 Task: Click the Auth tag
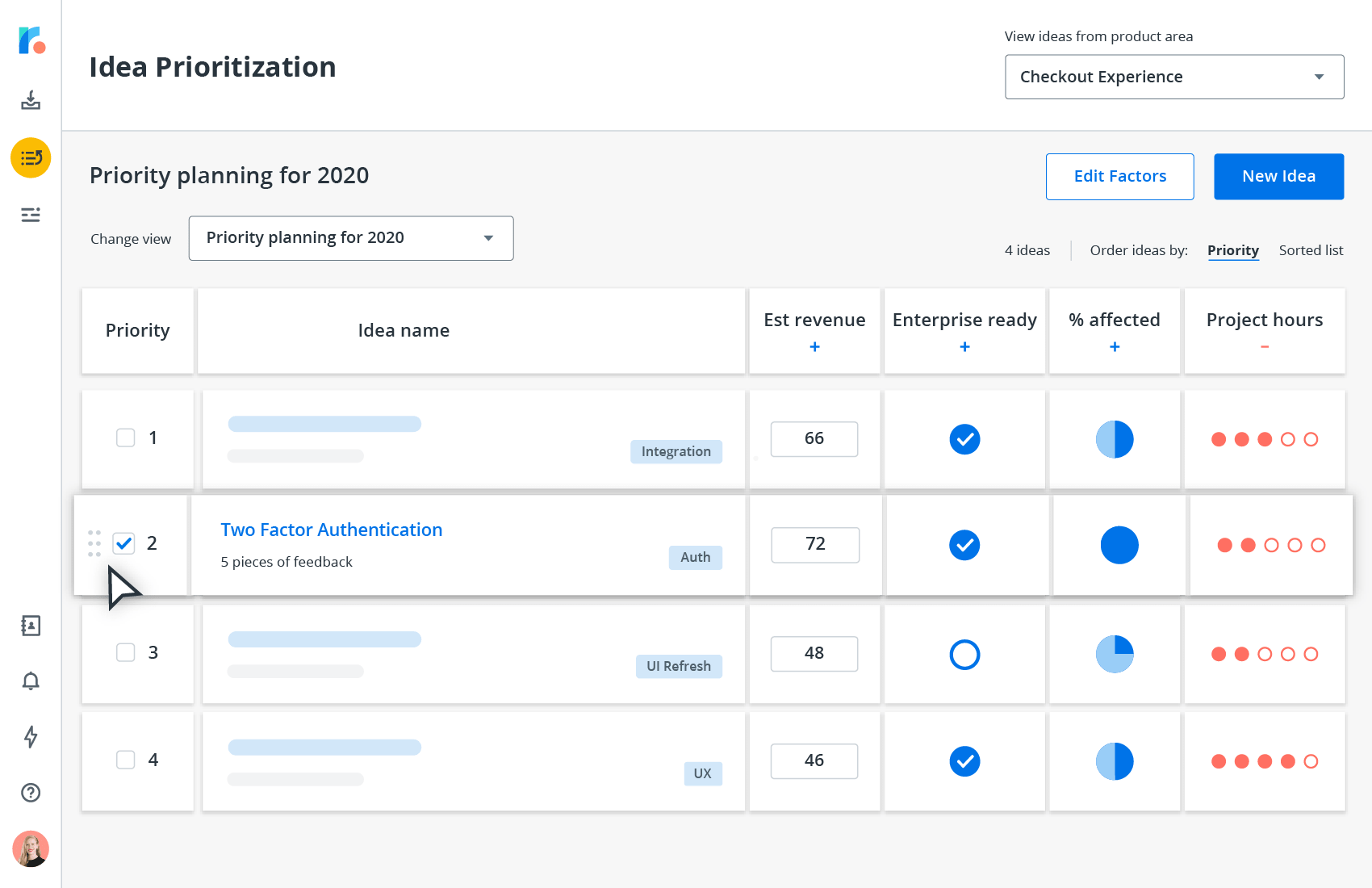pos(696,557)
